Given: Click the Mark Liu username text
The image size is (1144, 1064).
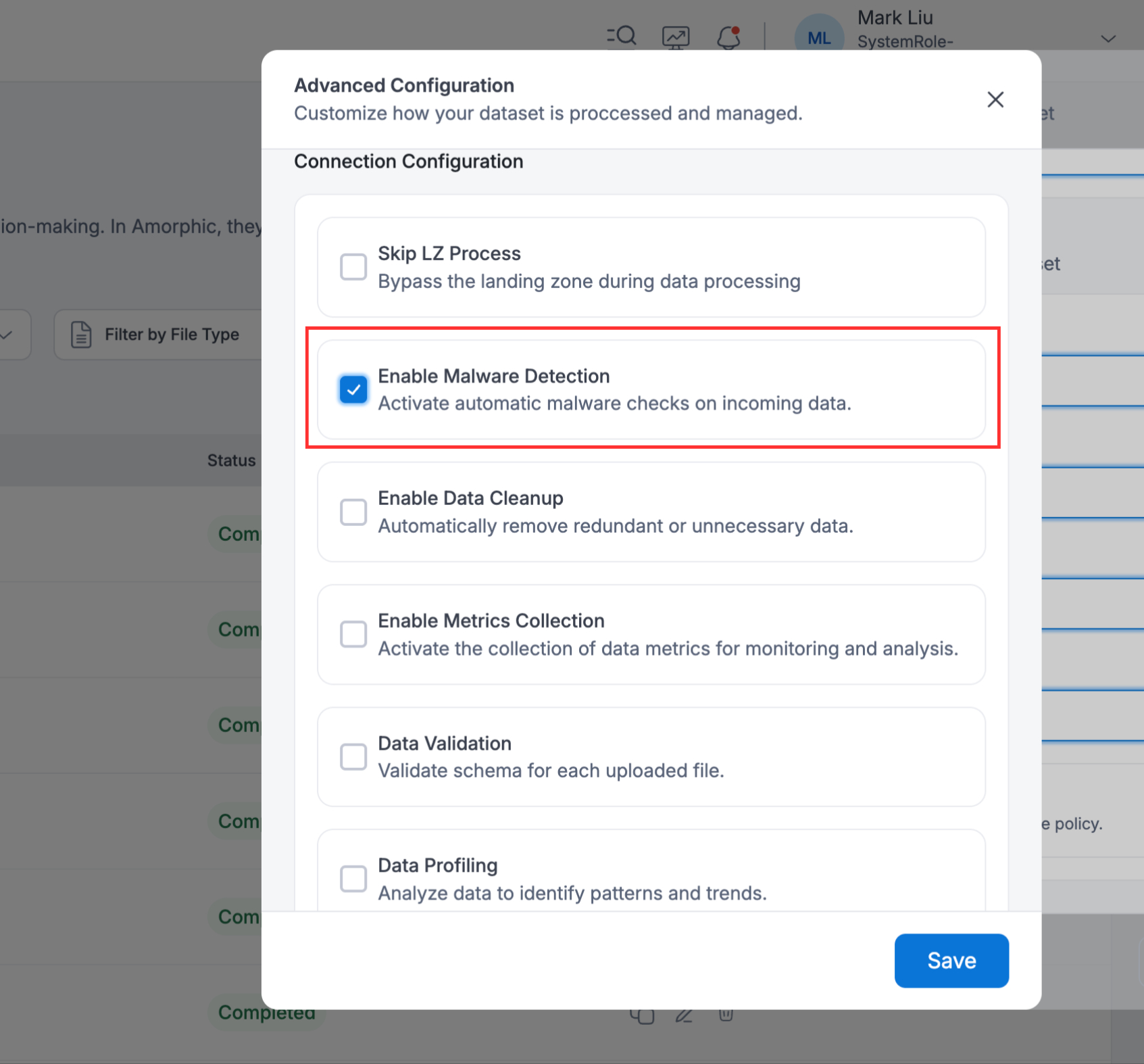Looking at the screenshot, I should point(895,18).
